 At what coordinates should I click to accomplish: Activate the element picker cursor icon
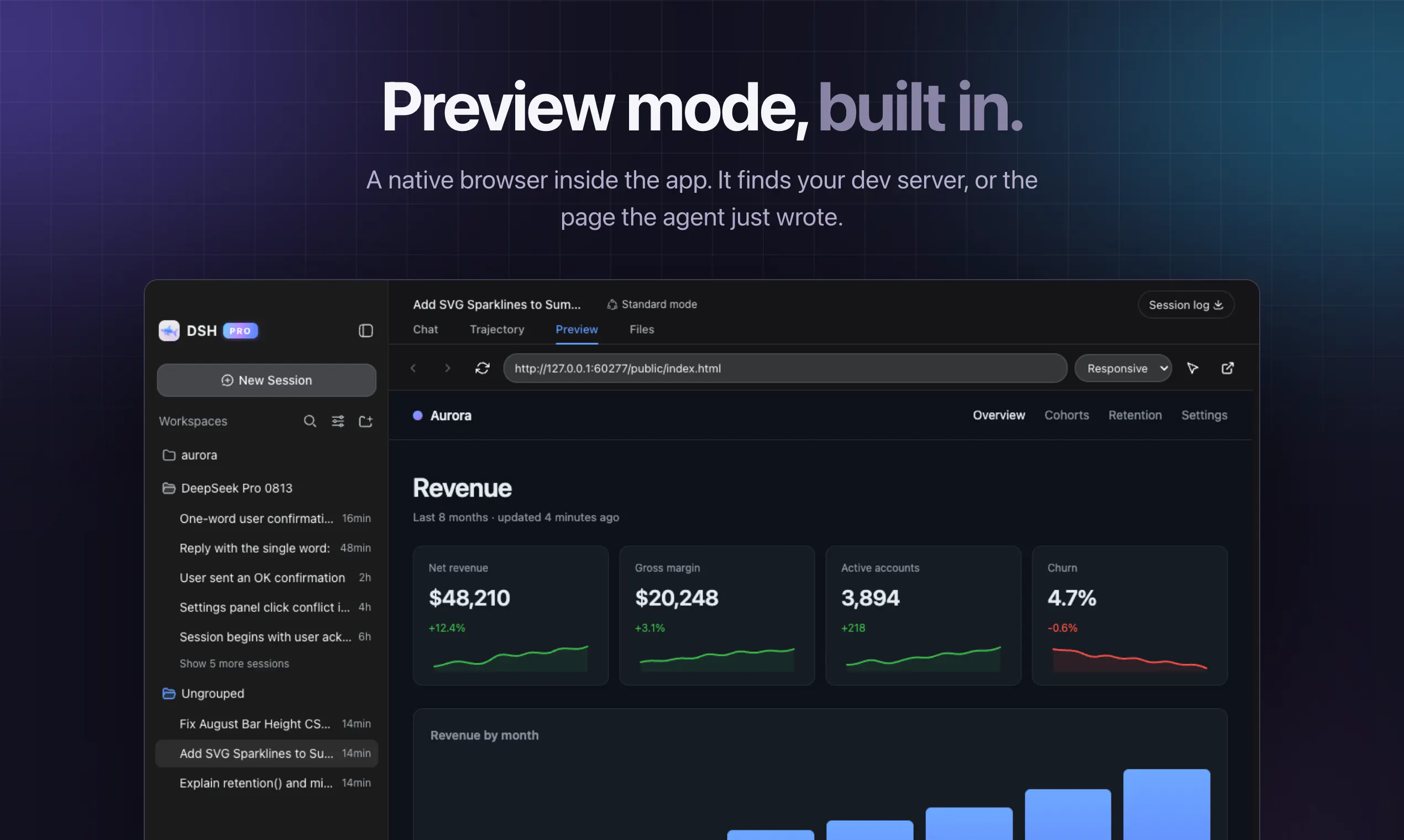tap(1193, 369)
